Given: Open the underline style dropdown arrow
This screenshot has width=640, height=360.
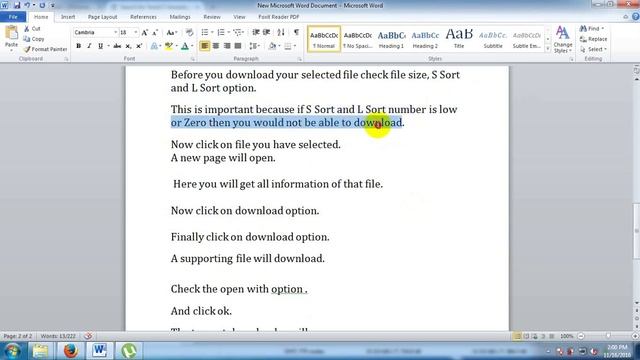Looking at the screenshot, I should pos(109,46).
